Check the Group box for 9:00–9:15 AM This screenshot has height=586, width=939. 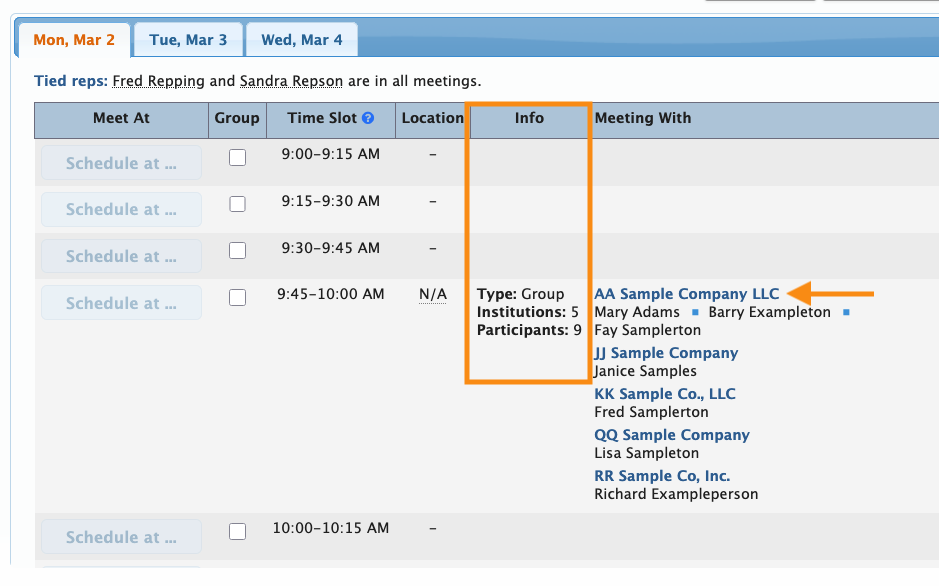pyautogui.click(x=237, y=157)
